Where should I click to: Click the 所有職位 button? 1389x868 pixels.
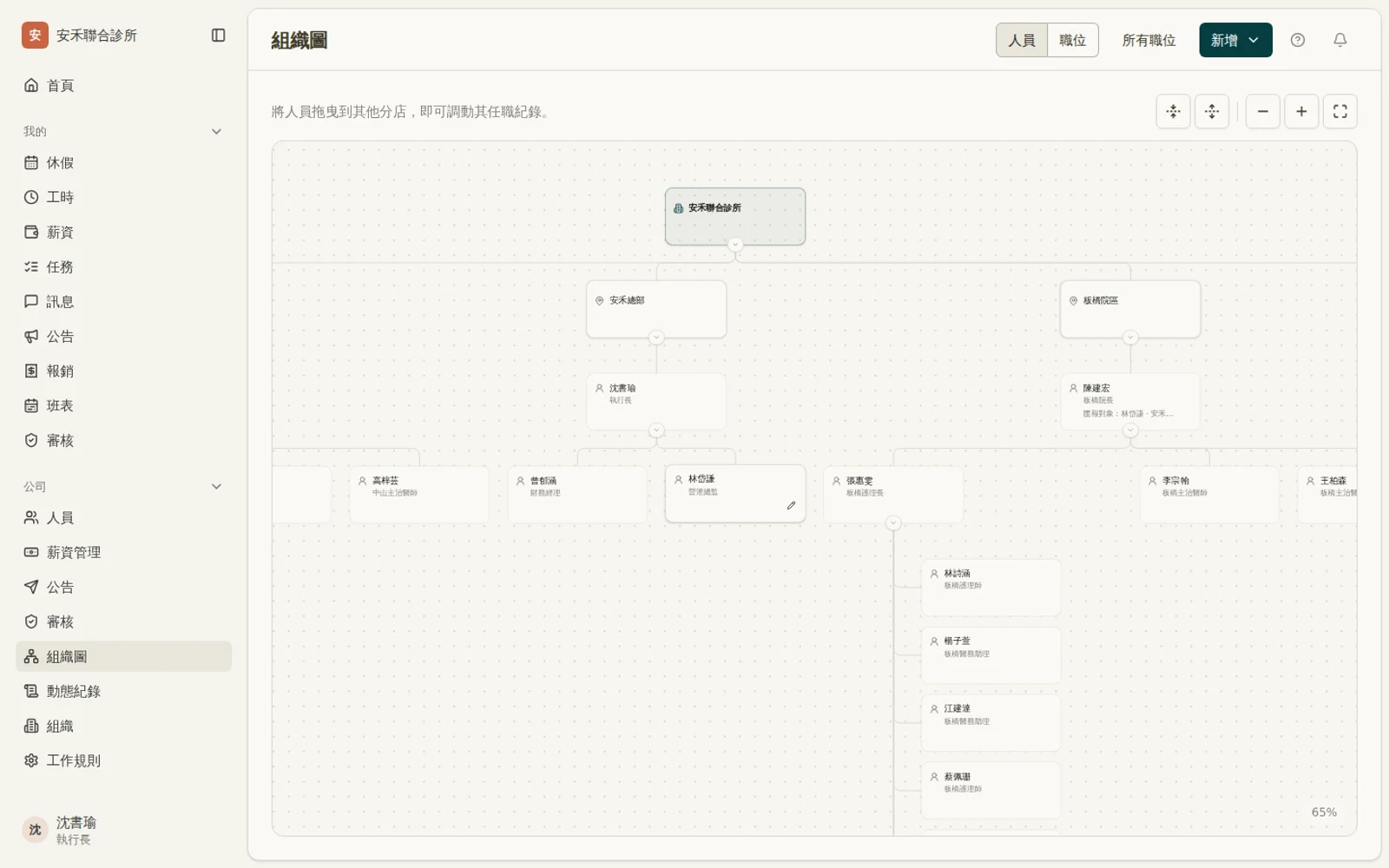tap(1149, 40)
